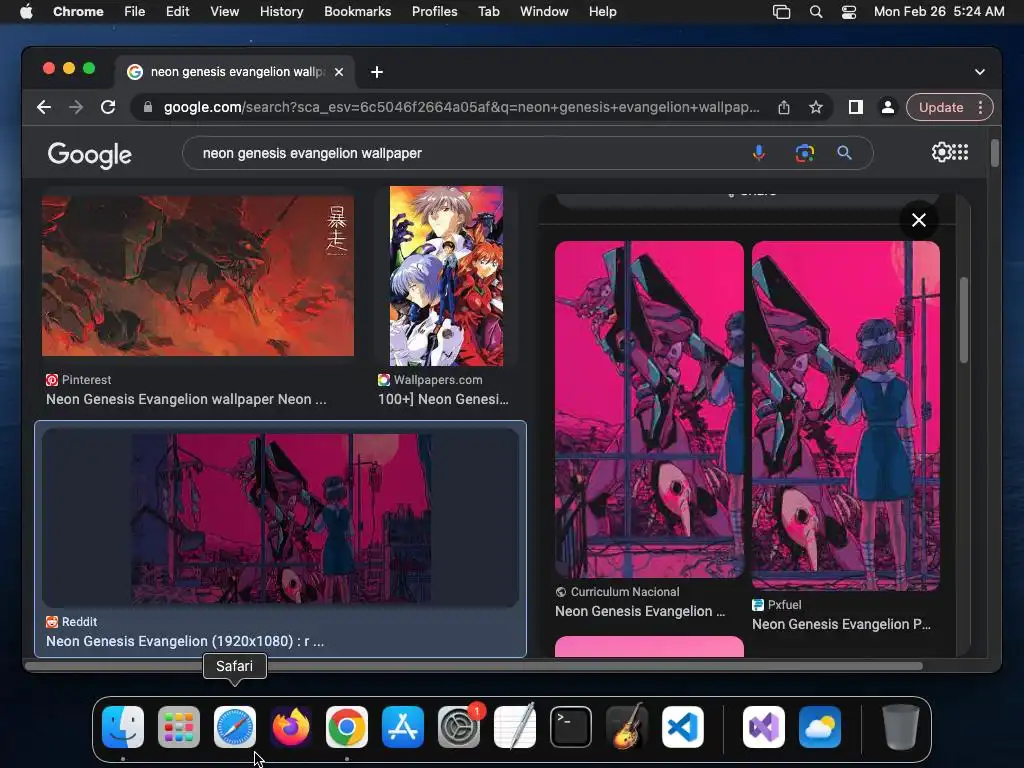Open the Edit menu

tap(177, 12)
